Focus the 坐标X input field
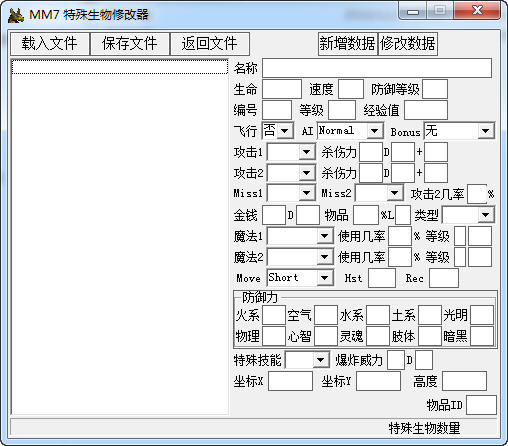The height and width of the screenshot is (446, 508). (290, 381)
